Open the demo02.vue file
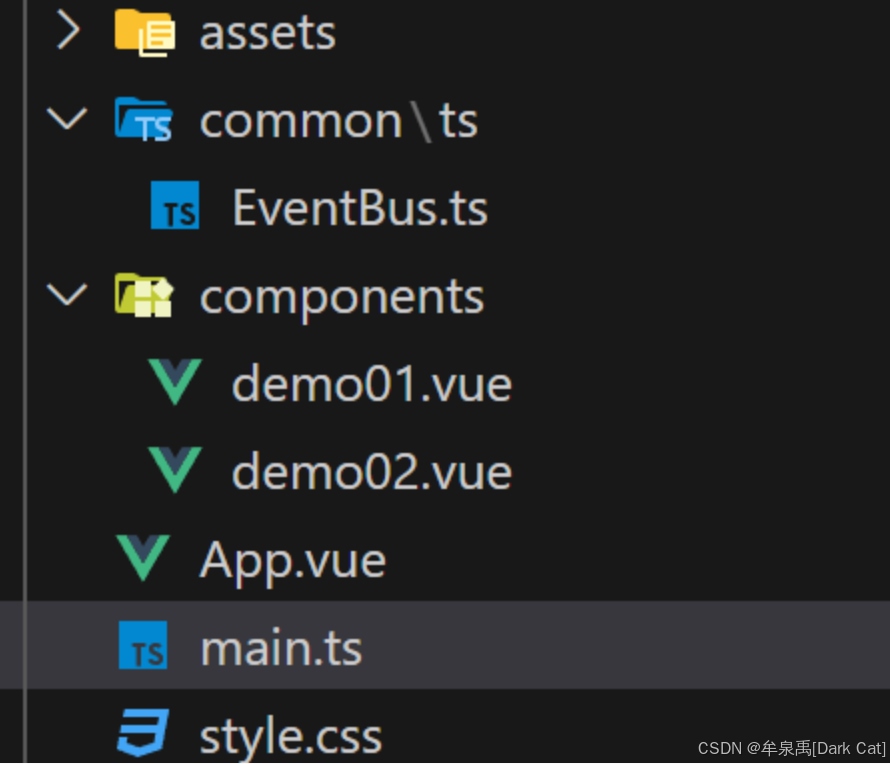This screenshot has height=764, width=890. 372,472
